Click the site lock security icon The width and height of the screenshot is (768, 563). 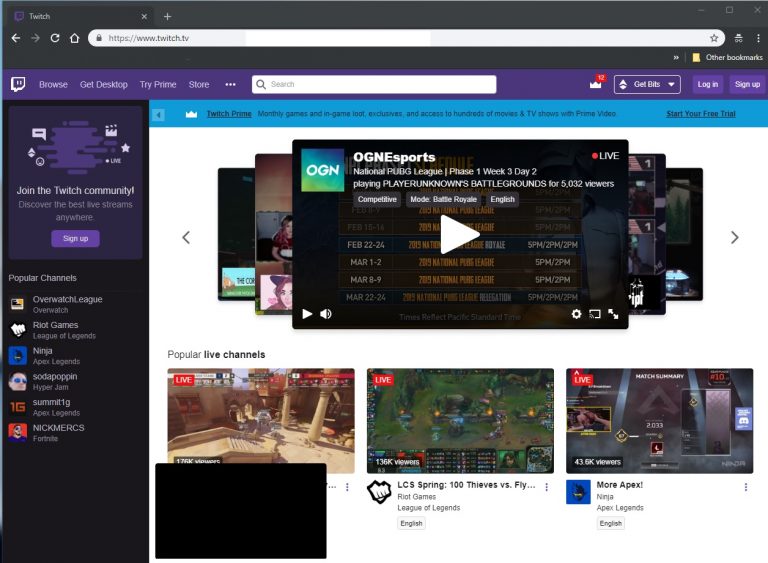coord(99,38)
